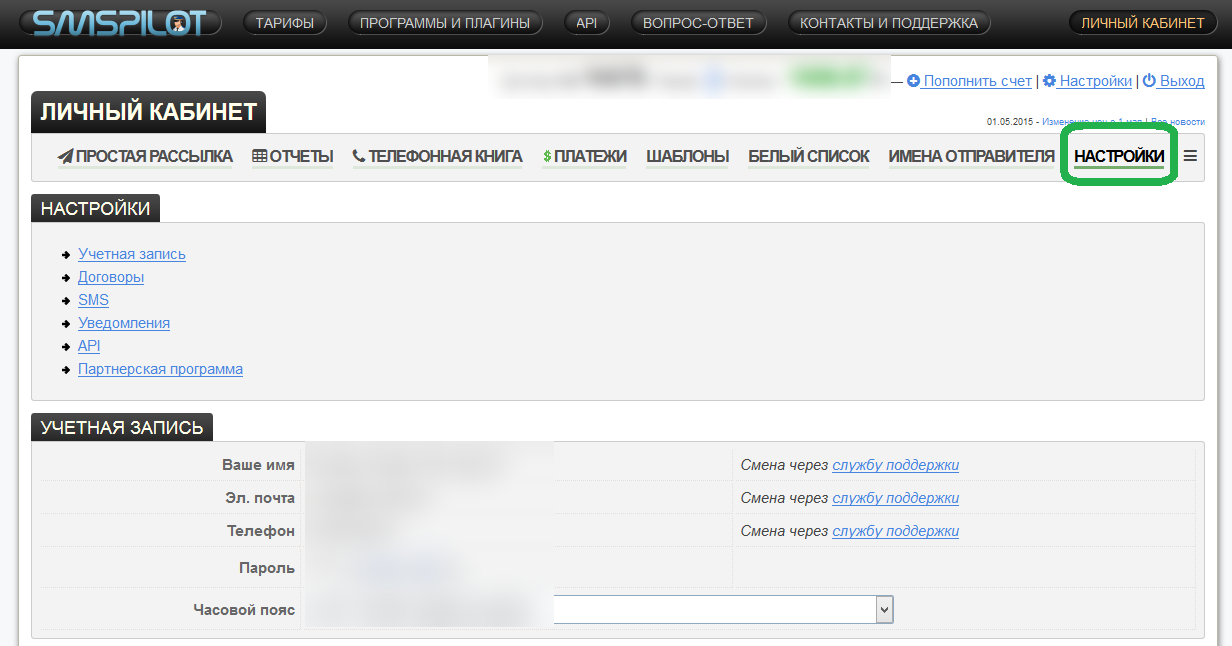Open the Шаблоны tab
The height and width of the screenshot is (646, 1232).
coord(687,156)
